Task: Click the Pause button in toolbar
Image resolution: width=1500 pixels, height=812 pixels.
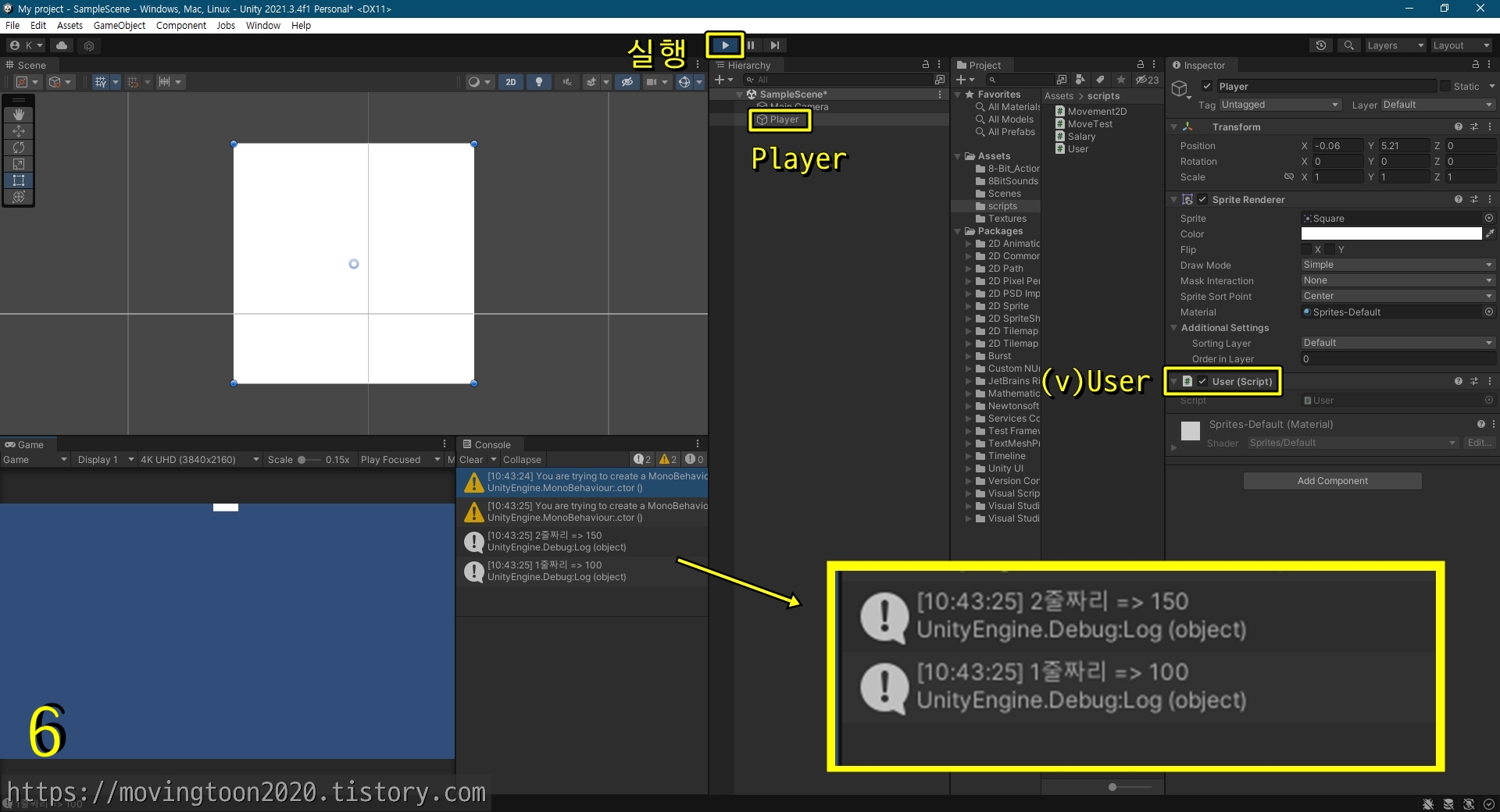Action: pyautogui.click(x=751, y=45)
